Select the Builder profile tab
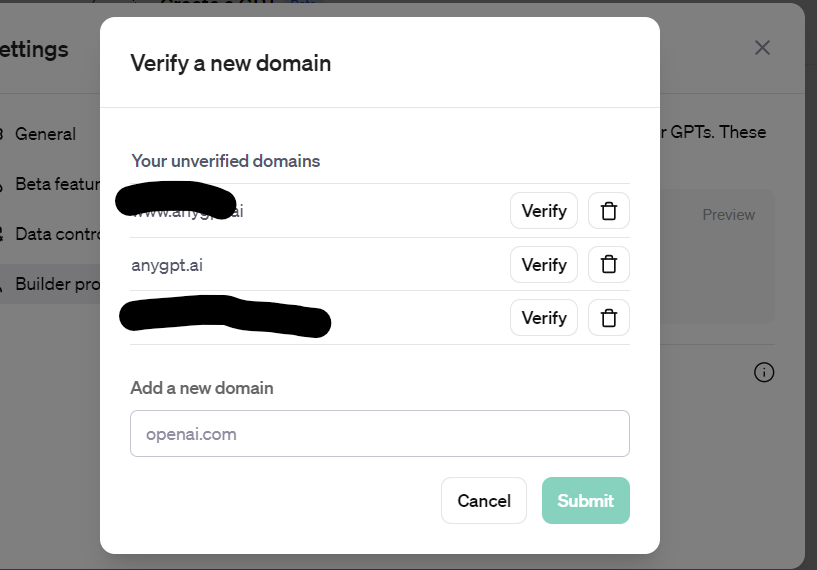The height and width of the screenshot is (570, 817). 57,284
